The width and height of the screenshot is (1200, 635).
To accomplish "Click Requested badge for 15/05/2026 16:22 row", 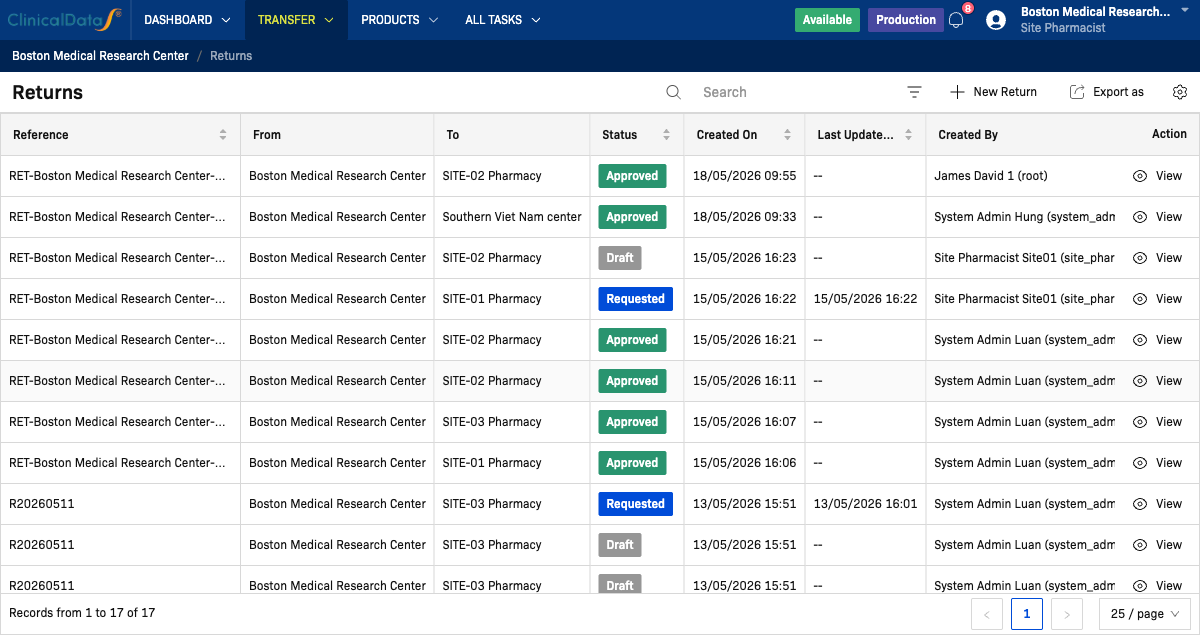I will tap(635, 299).
